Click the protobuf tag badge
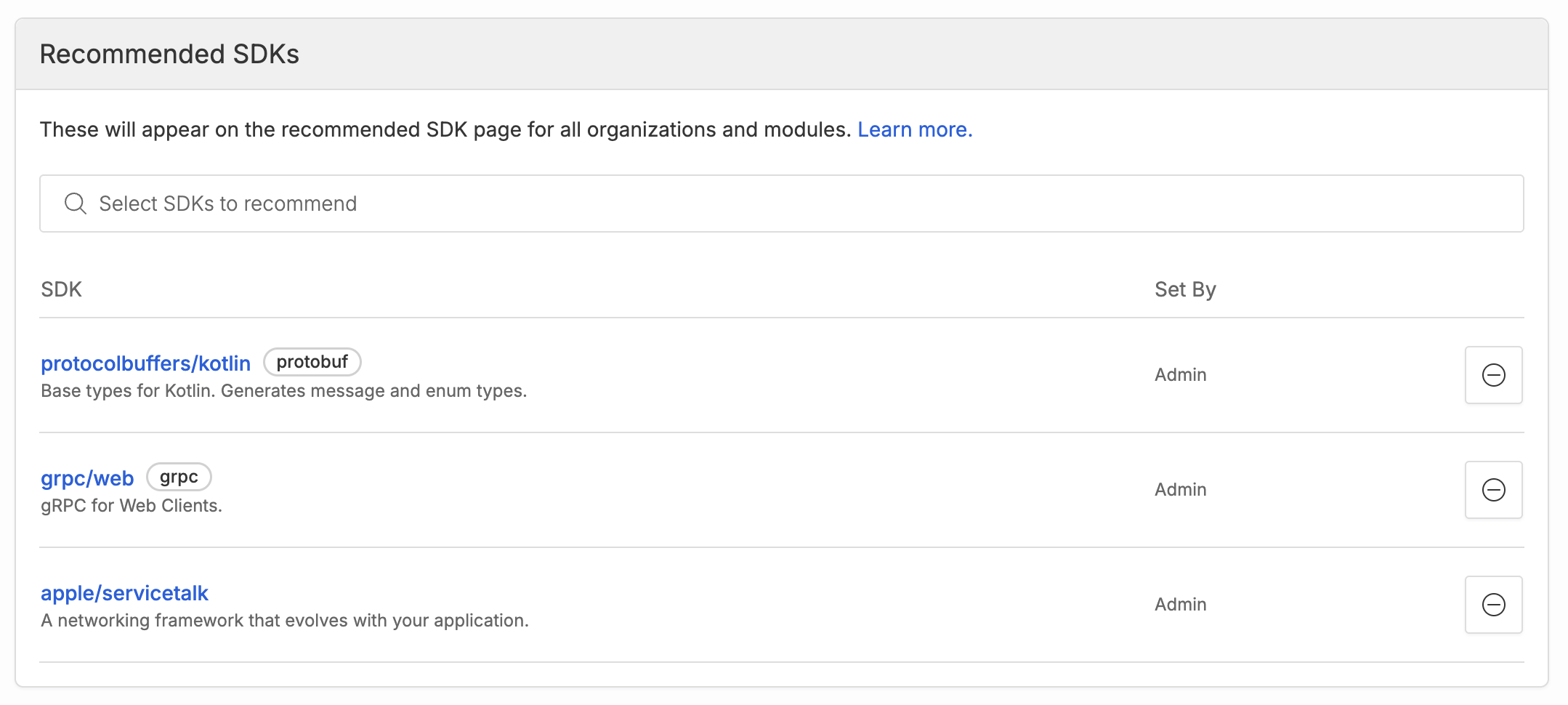 (312, 362)
